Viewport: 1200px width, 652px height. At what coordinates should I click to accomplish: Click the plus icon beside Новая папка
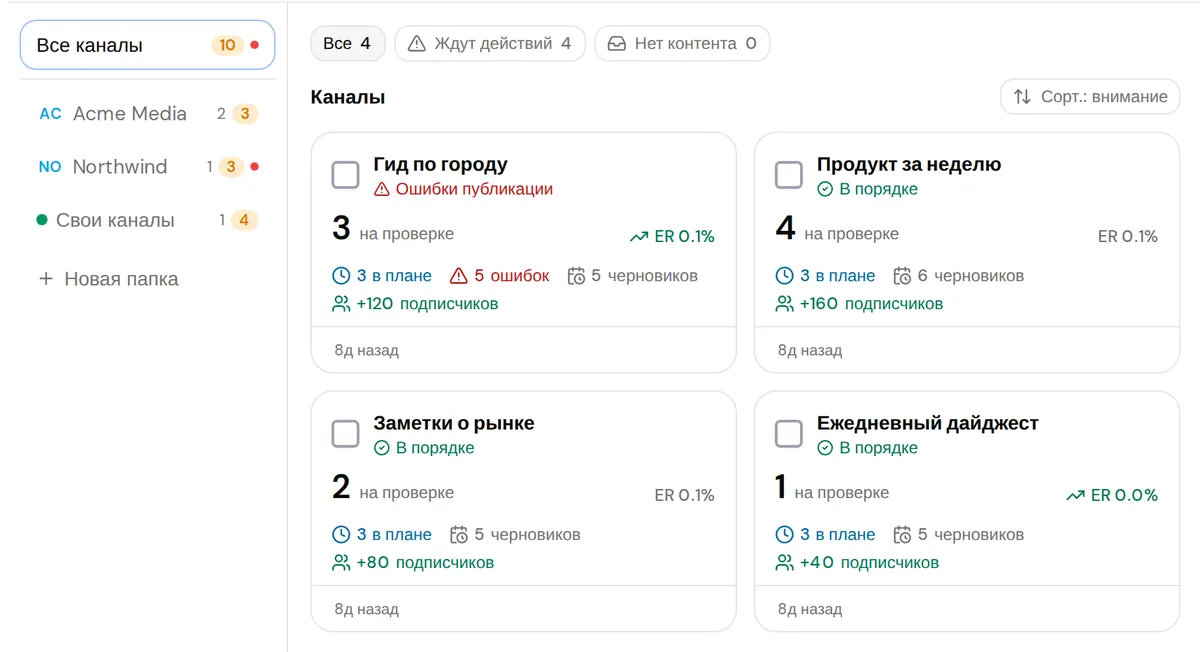coord(45,279)
